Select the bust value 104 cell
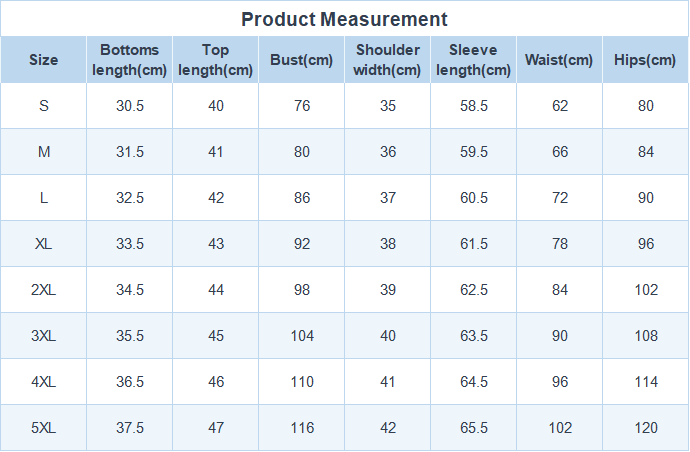This screenshot has width=690, height=452. [301, 336]
